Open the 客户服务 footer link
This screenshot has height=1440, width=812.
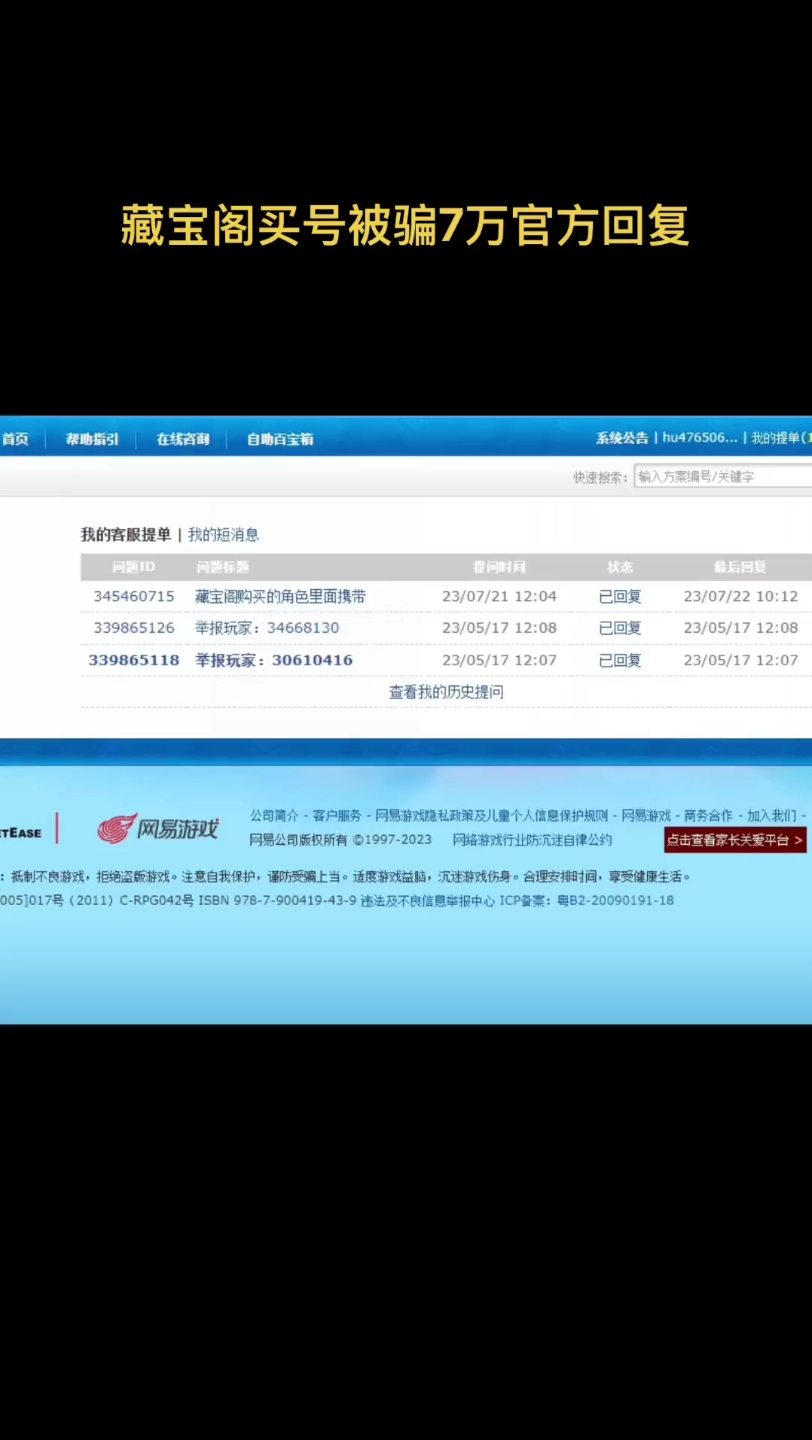point(337,816)
